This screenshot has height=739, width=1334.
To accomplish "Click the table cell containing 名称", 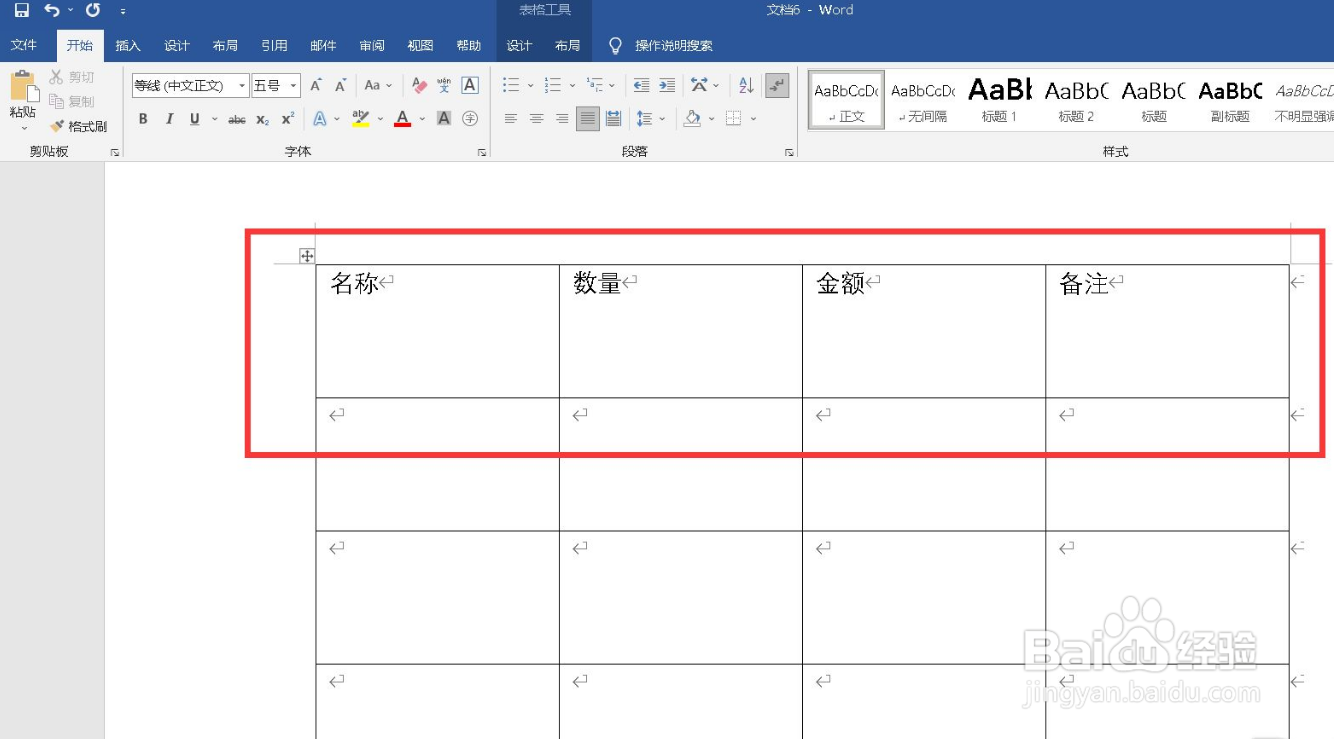I will (437, 331).
